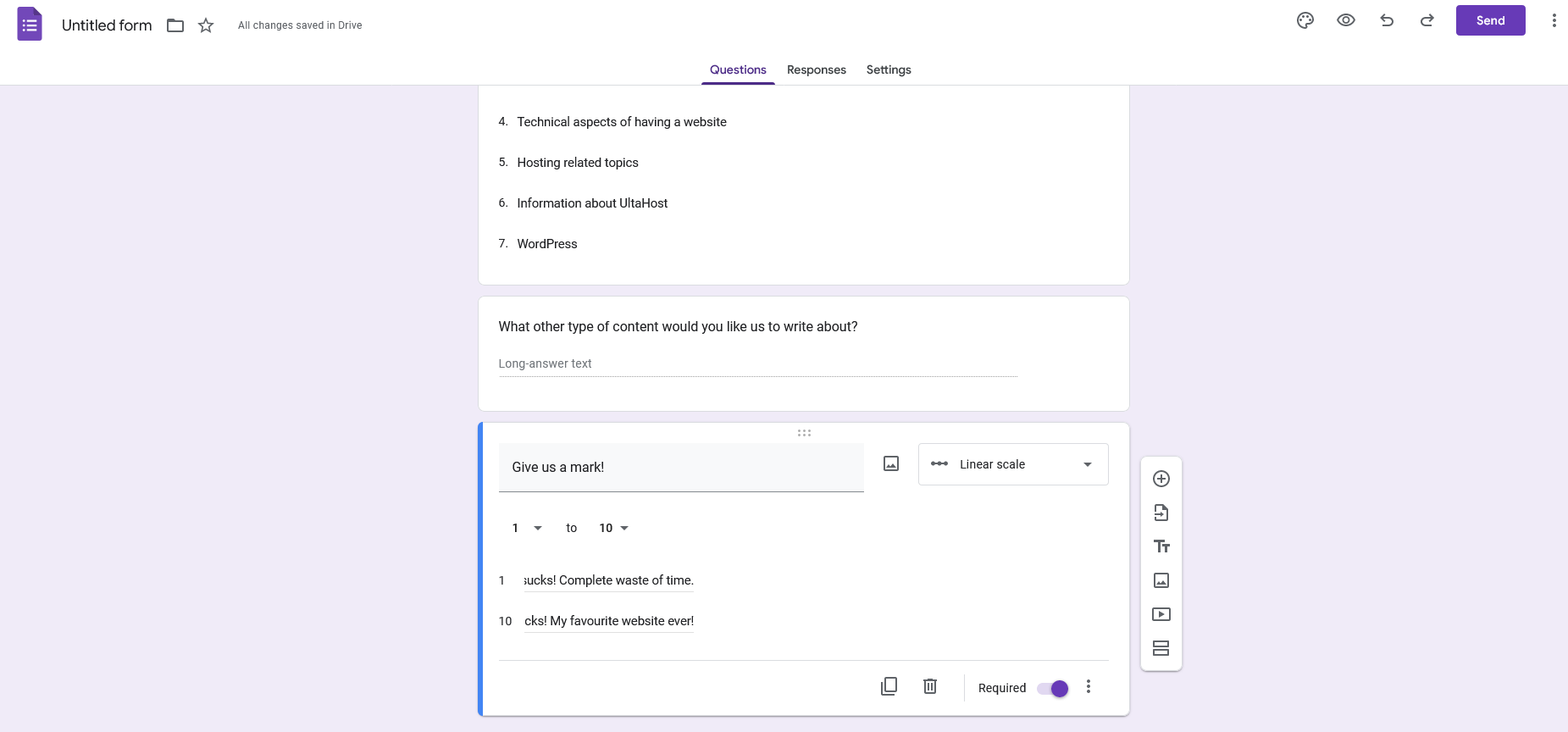Viewport: 1568px width, 732px height.
Task: Click the Add section icon
Action: click(1161, 648)
